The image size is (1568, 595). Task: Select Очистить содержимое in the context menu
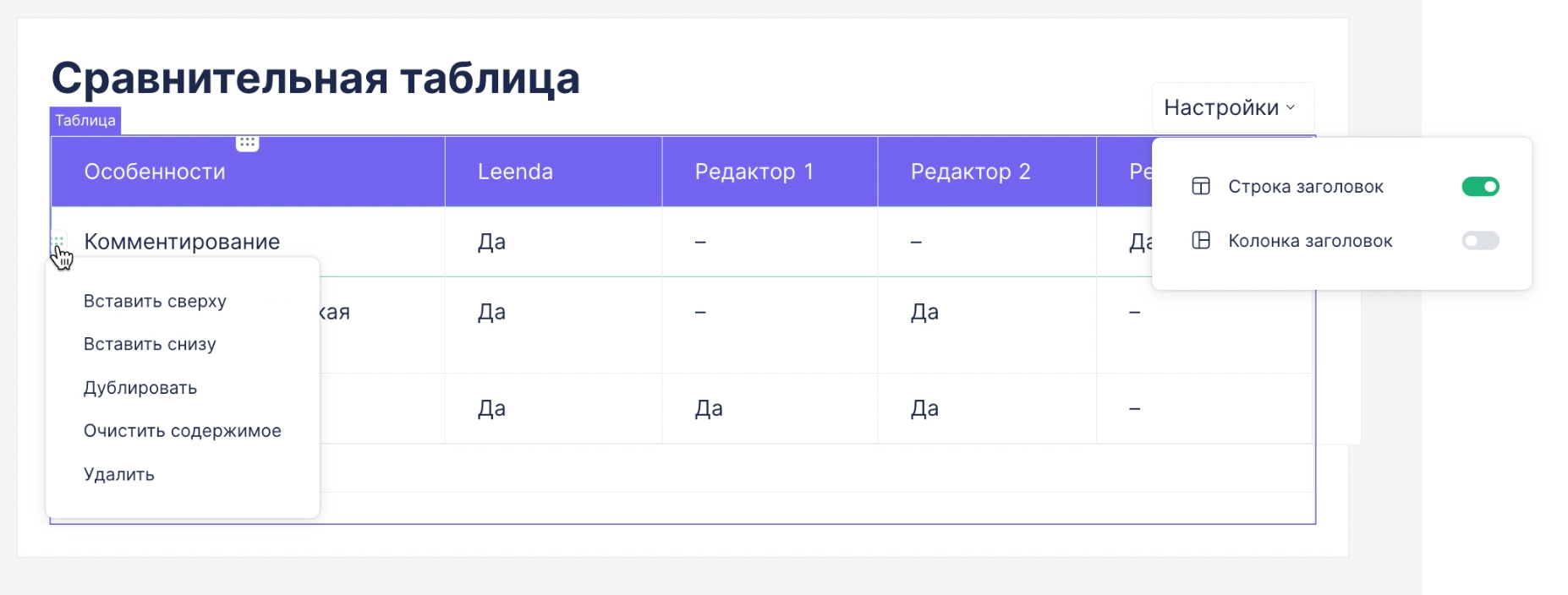pos(182,431)
